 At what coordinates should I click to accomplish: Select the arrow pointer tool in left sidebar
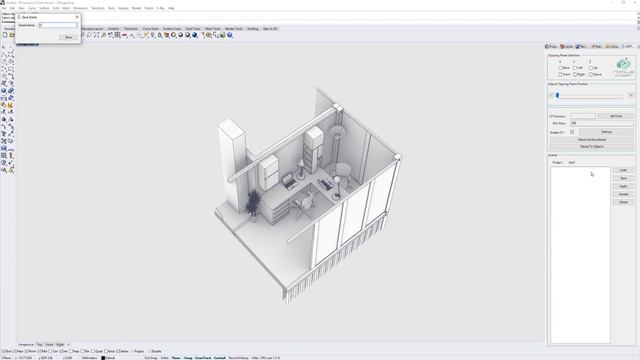coord(4,47)
